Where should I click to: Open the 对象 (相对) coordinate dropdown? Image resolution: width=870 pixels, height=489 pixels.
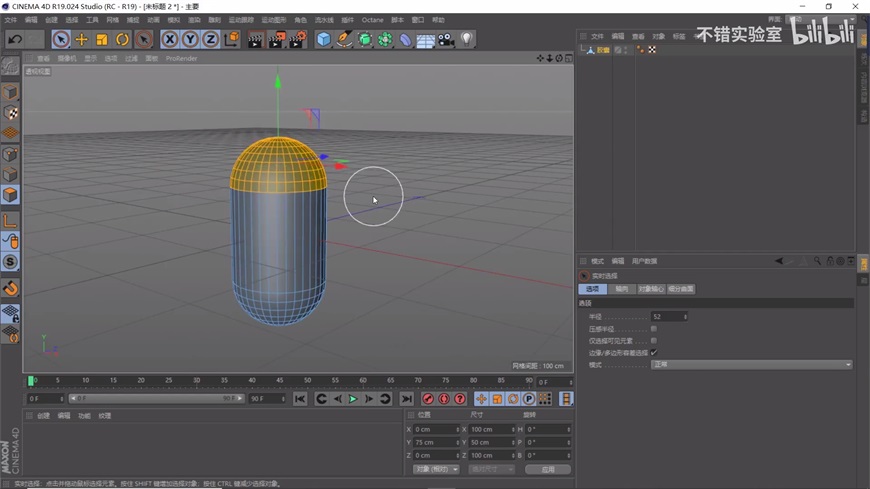435,469
